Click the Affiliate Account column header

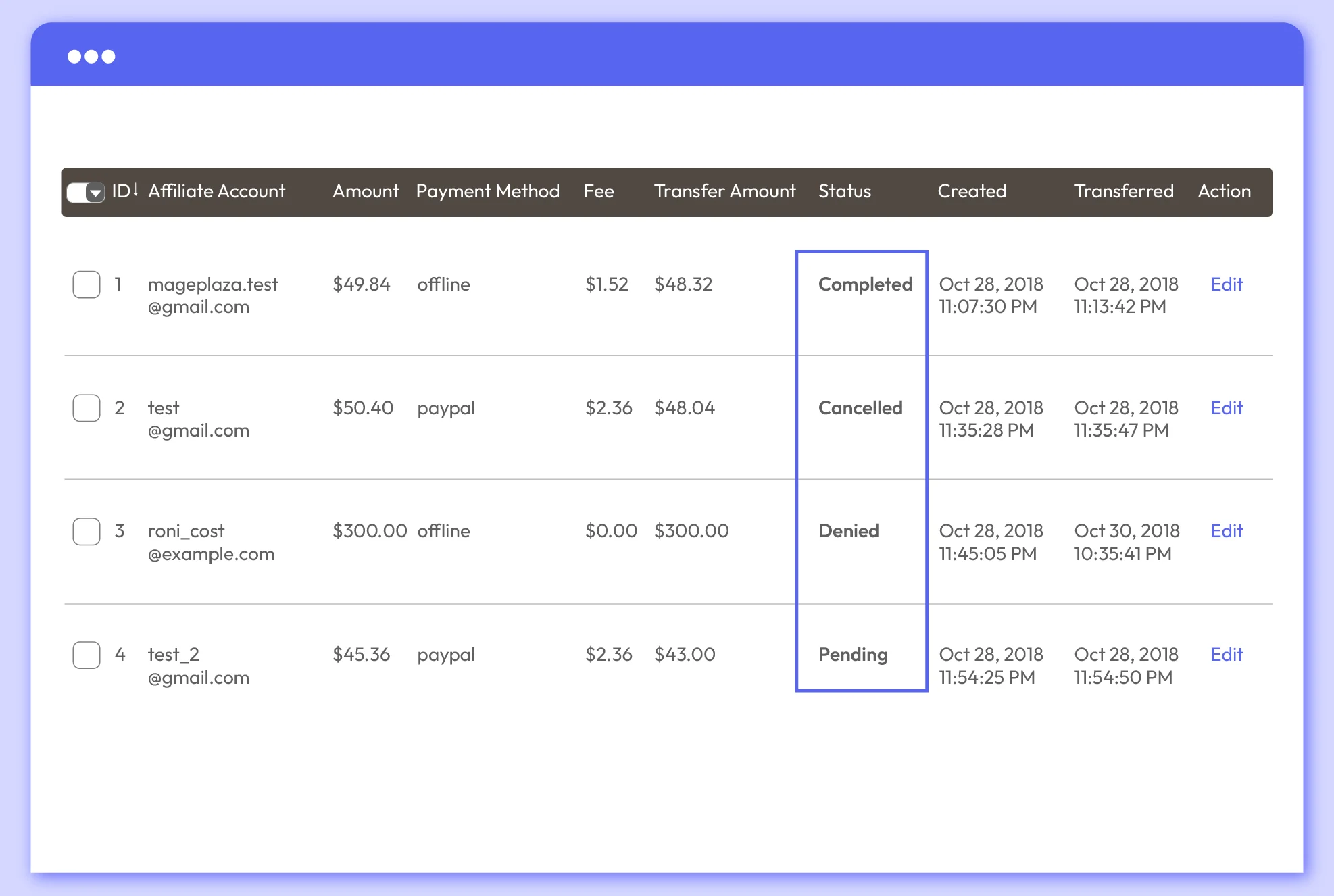[216, 191]
